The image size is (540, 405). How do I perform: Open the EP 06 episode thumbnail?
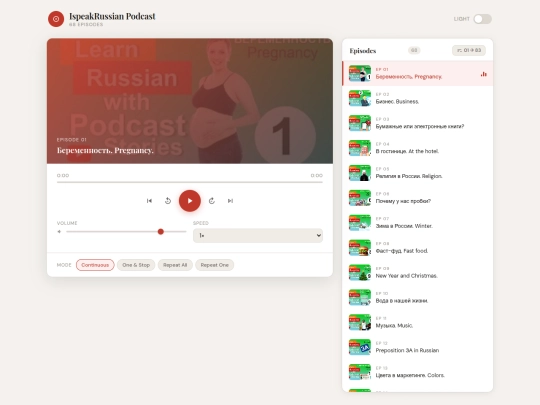[x=360, y=198]
